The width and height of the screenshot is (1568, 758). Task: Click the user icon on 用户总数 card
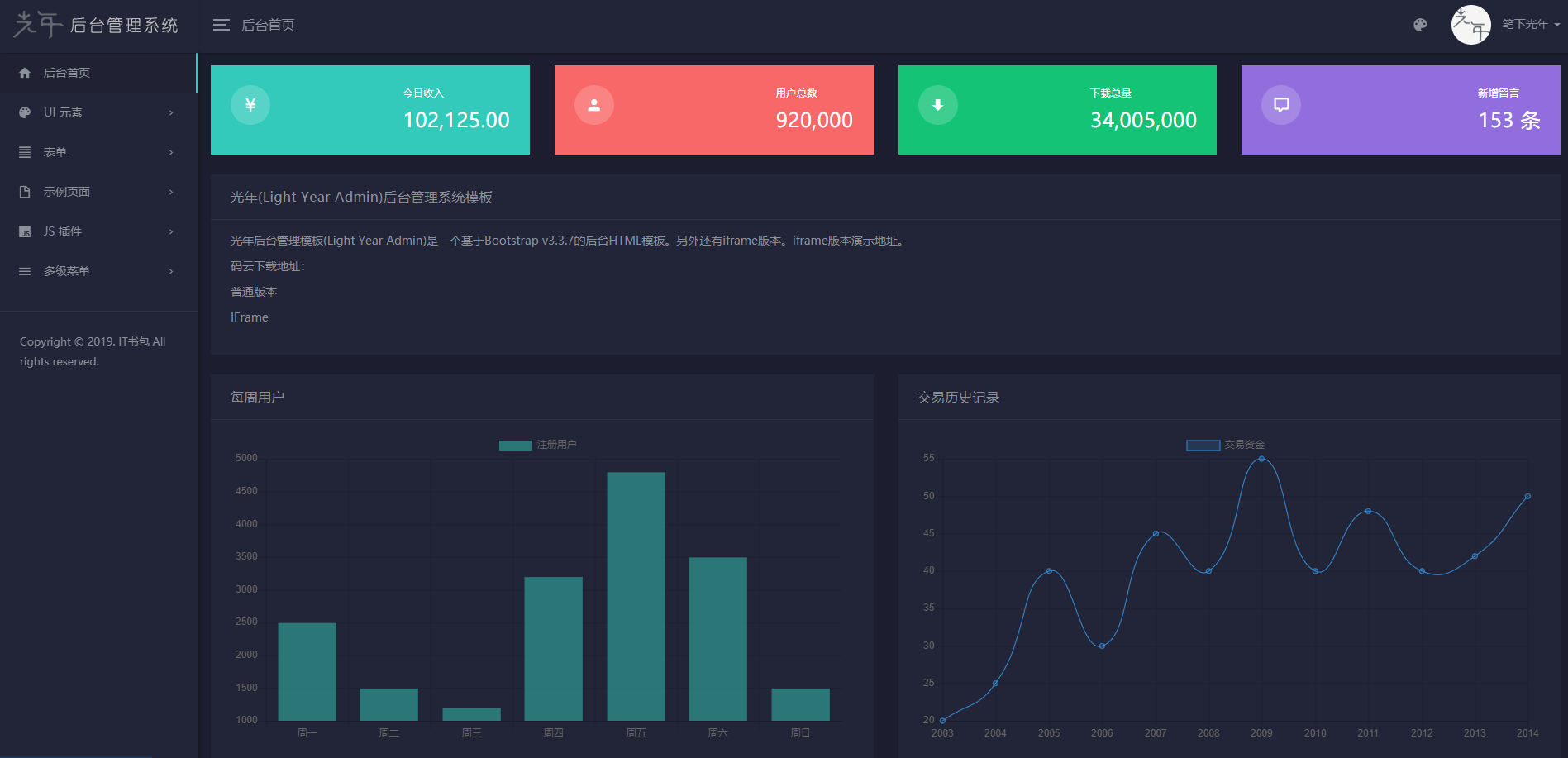pos(594,105)
